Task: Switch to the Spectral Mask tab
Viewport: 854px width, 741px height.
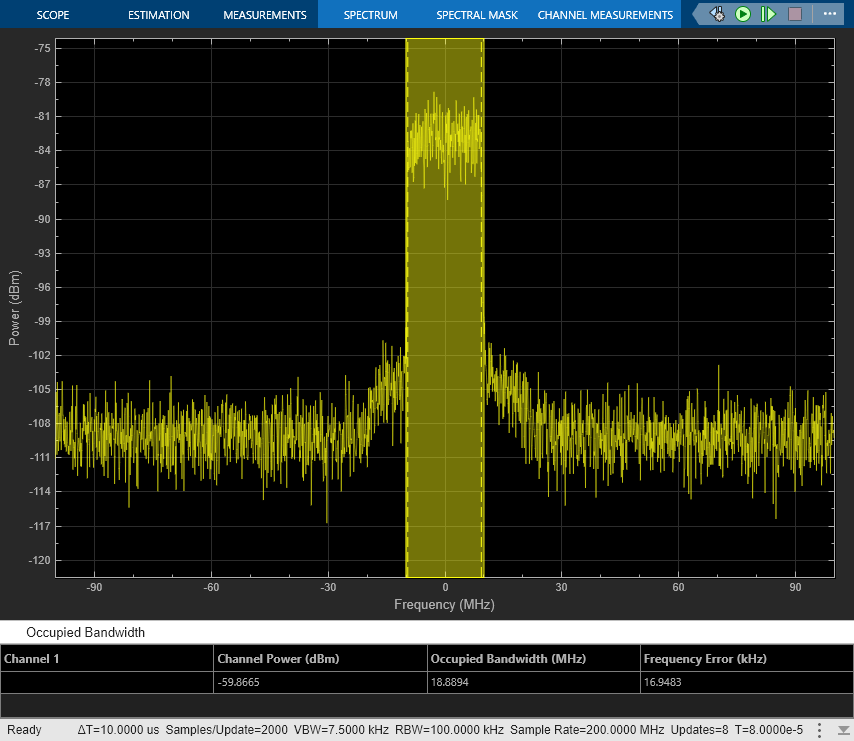Action: click(x=476, y=15)
